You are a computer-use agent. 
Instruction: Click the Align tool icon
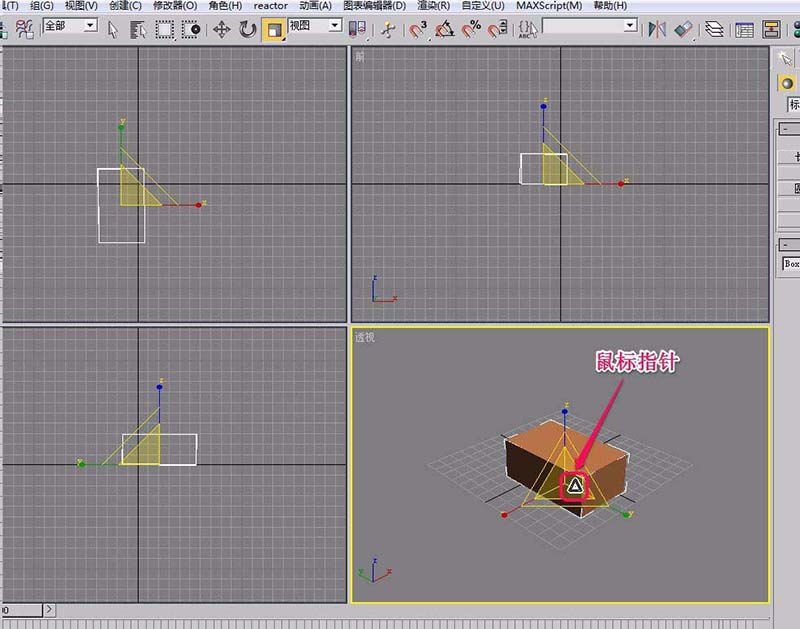point(683,29)
